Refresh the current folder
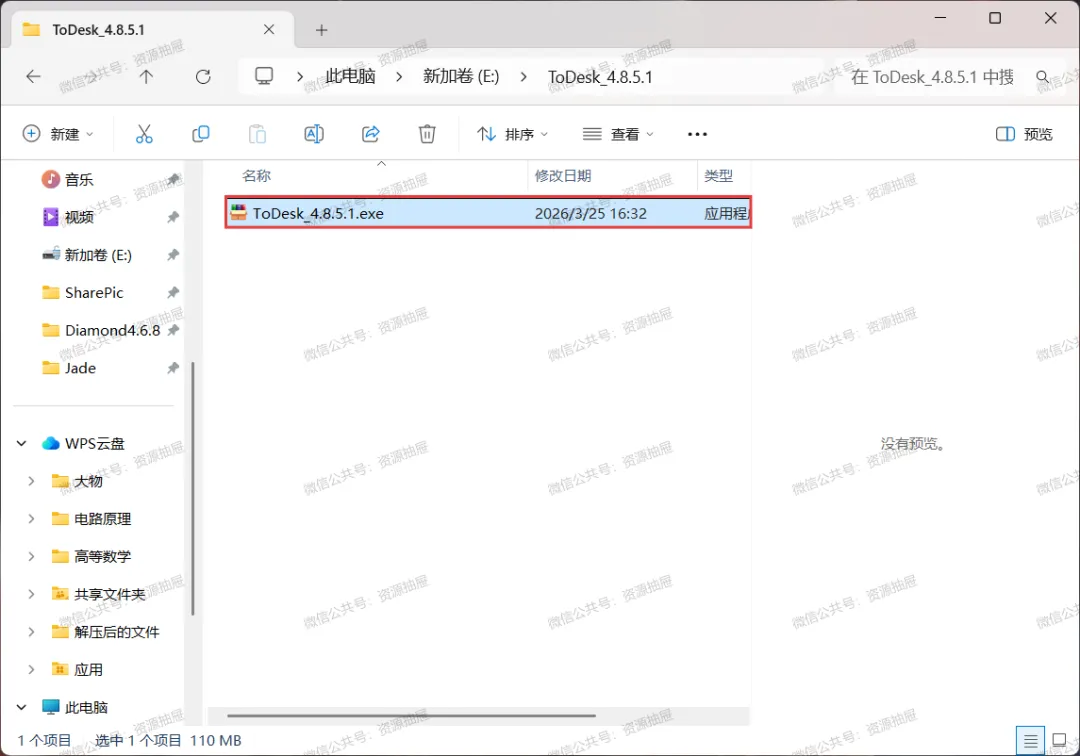The width and height of the screenshot is (1080, 756). click(x=203, y=76)
